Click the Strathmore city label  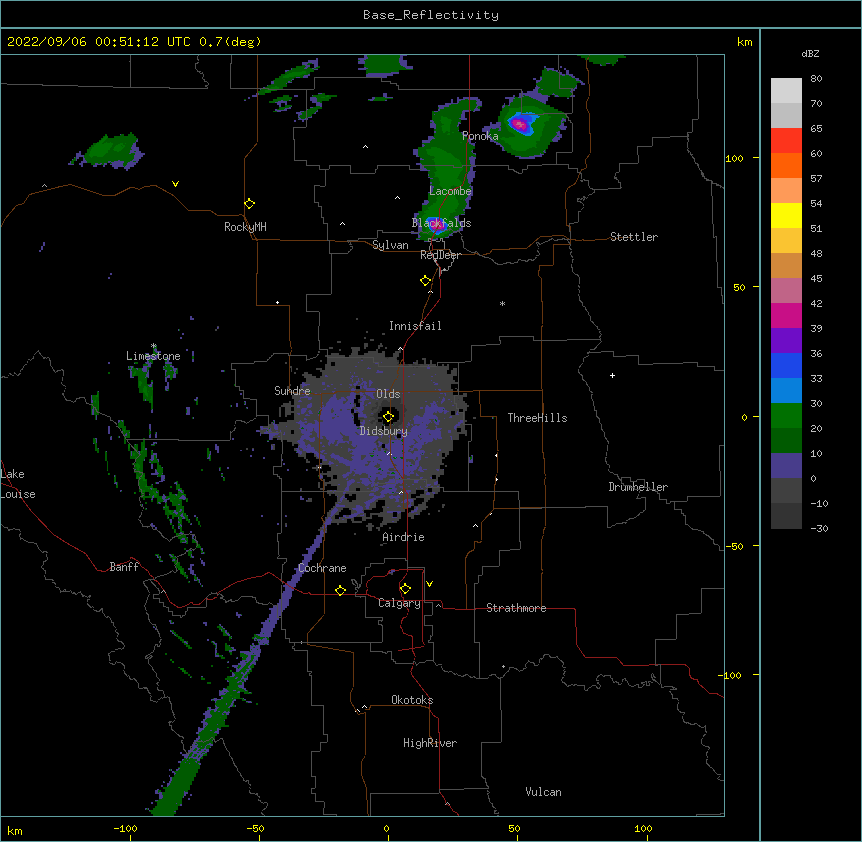516,608
